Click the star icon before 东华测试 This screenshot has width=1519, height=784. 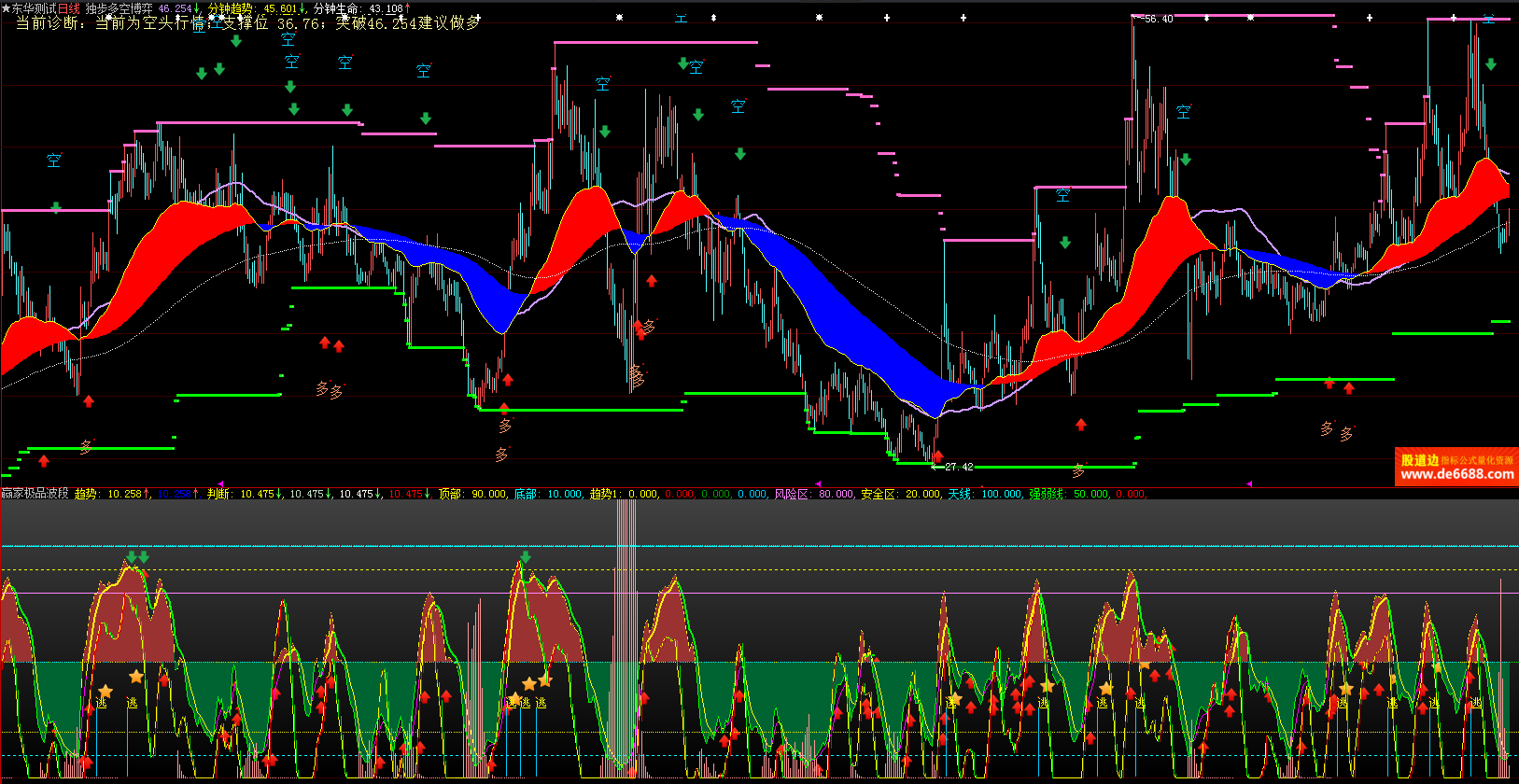pyautogui.click(x=6, y=8)
